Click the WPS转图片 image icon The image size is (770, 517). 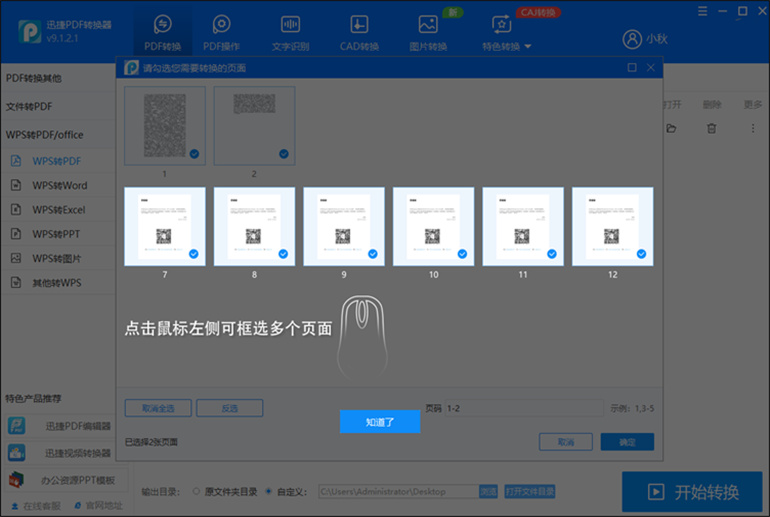16,258
